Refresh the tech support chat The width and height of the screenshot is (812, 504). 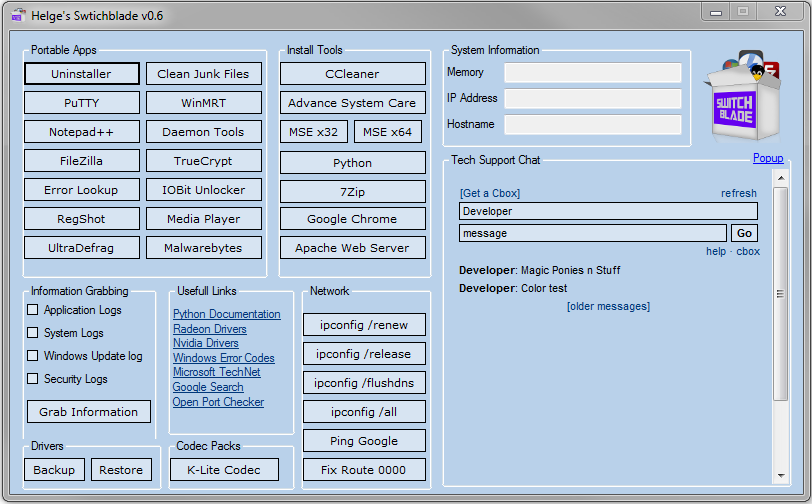738,193
